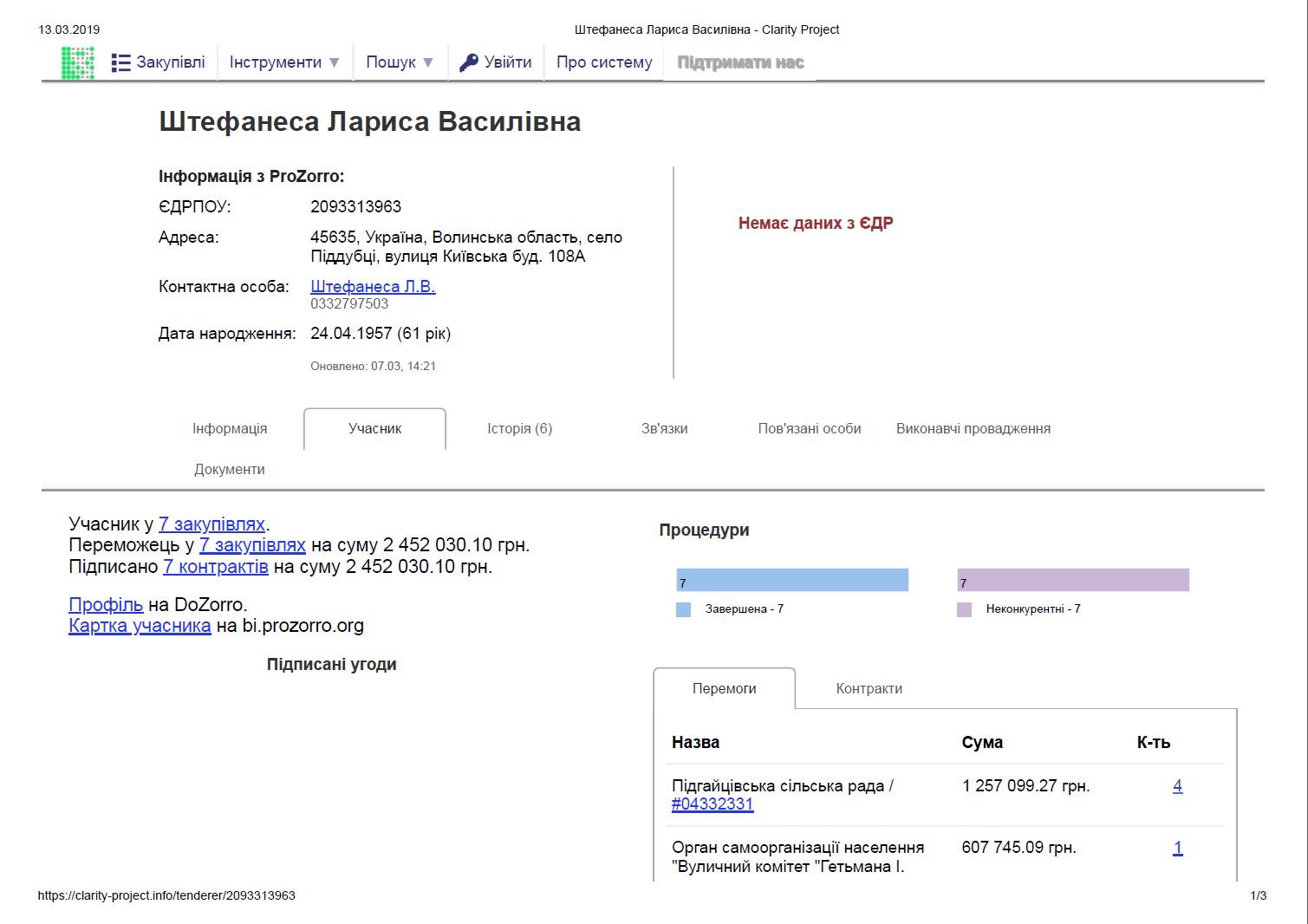Image resolution: width=1308 pixels, height=924 pixels.
Task: Open the Виконавчі провадження tab
Action: [x=973, y=428]
